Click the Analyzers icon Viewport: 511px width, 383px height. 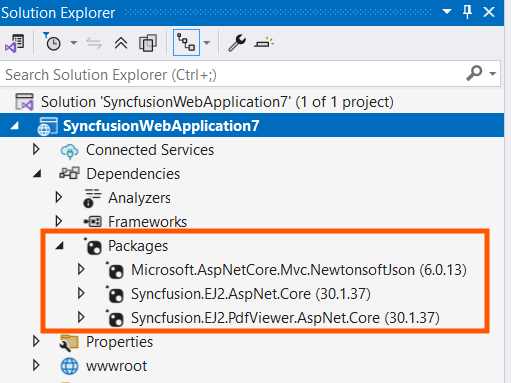tap(92, 198)
